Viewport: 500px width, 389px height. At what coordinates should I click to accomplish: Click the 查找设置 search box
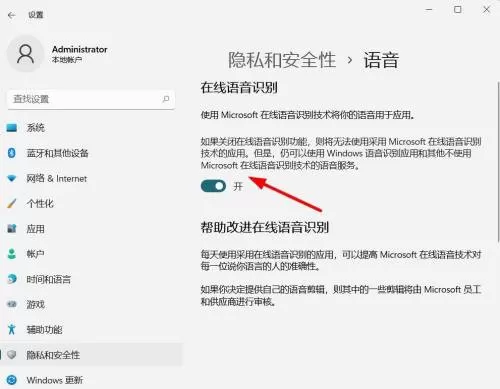click(x=91, y=99)
